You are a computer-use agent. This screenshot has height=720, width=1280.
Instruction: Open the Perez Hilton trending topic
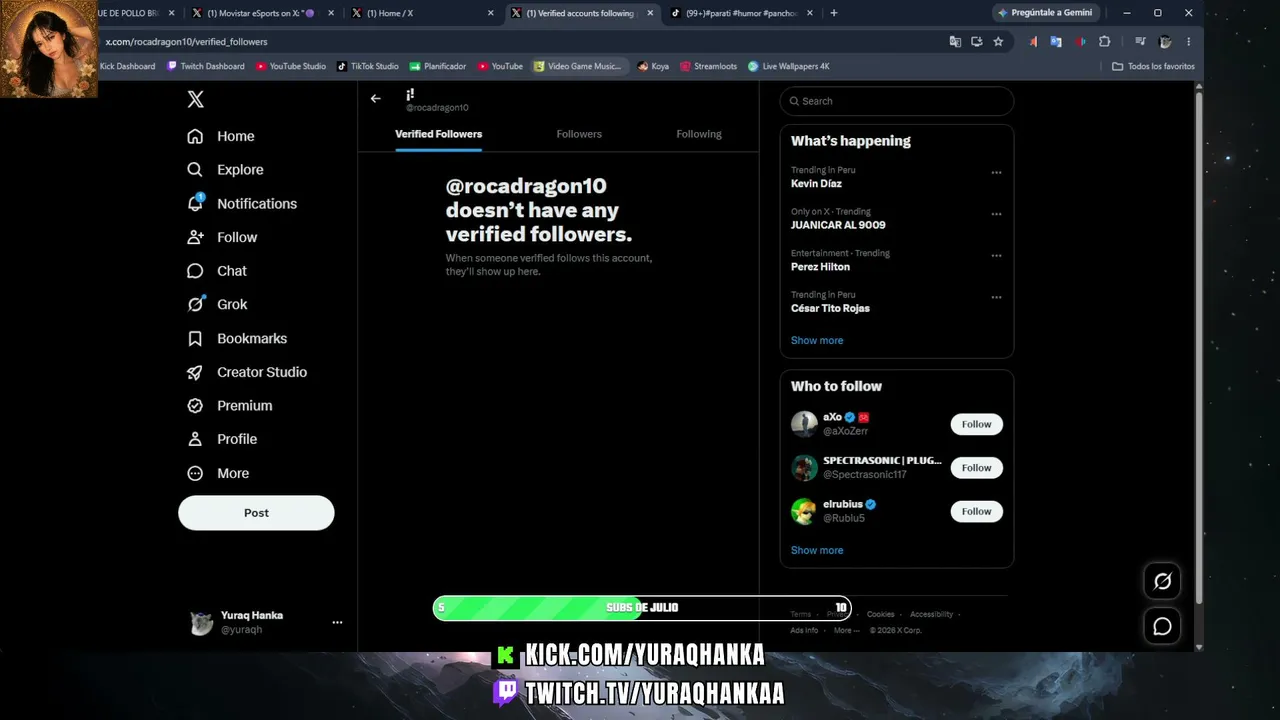click(820, 267)
